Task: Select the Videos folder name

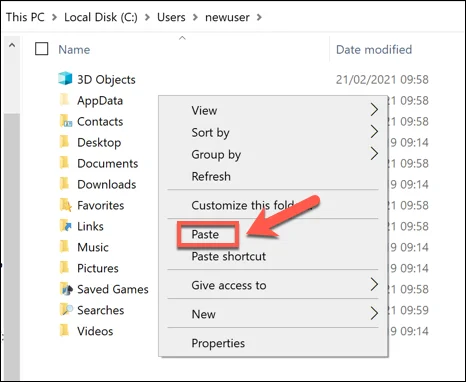Action: tap(95, 331)
